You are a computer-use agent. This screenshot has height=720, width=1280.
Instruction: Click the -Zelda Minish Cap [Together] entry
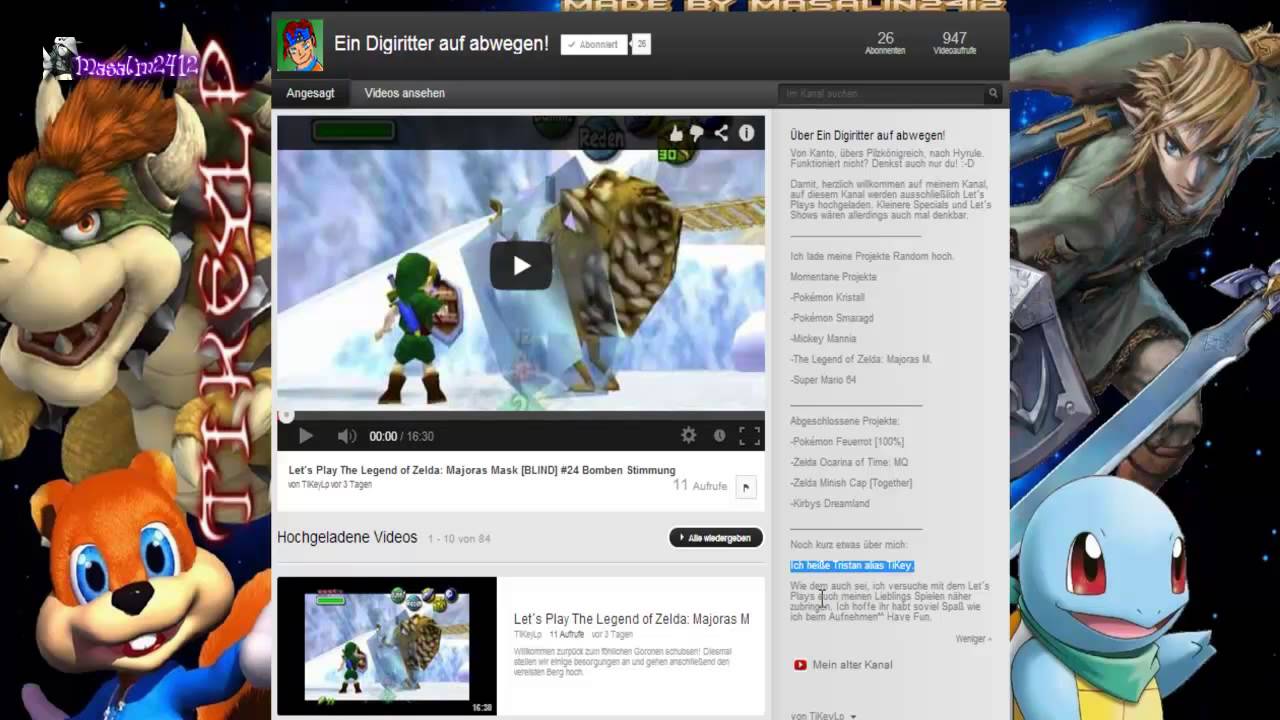[x=851, y=483]
